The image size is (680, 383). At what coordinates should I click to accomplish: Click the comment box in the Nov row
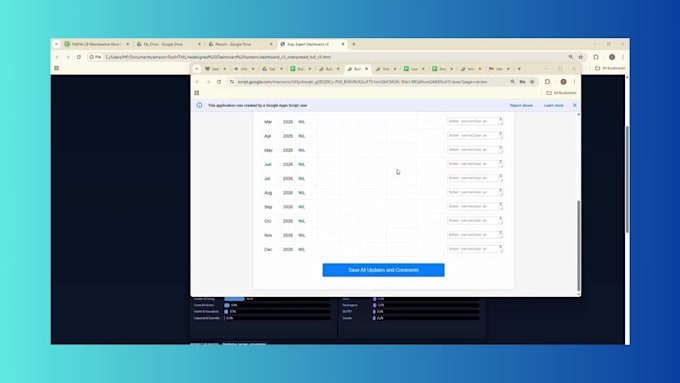coord(474,235)
